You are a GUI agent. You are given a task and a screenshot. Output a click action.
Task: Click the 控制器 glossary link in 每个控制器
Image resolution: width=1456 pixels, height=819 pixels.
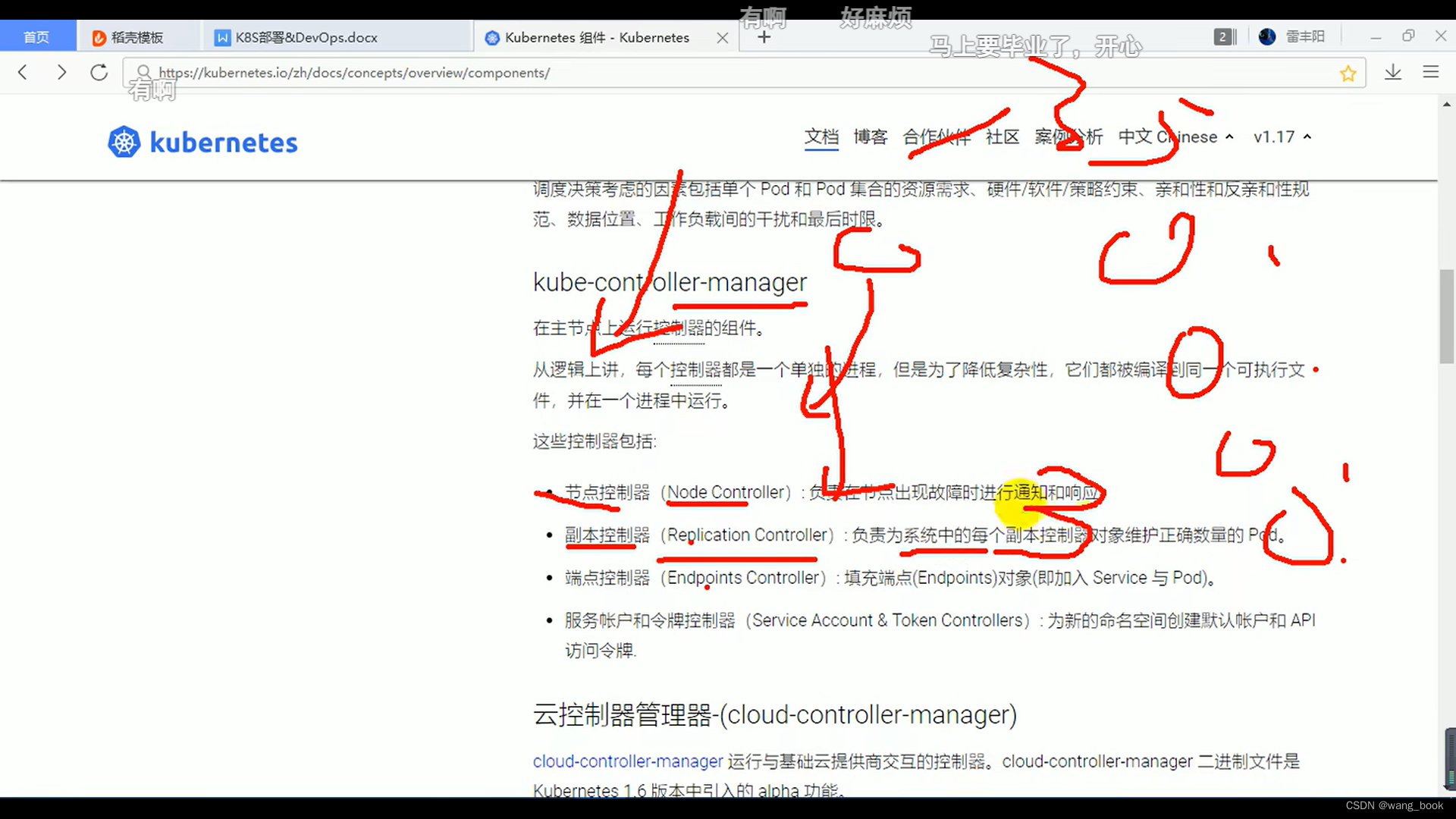[x=695, y=370]
